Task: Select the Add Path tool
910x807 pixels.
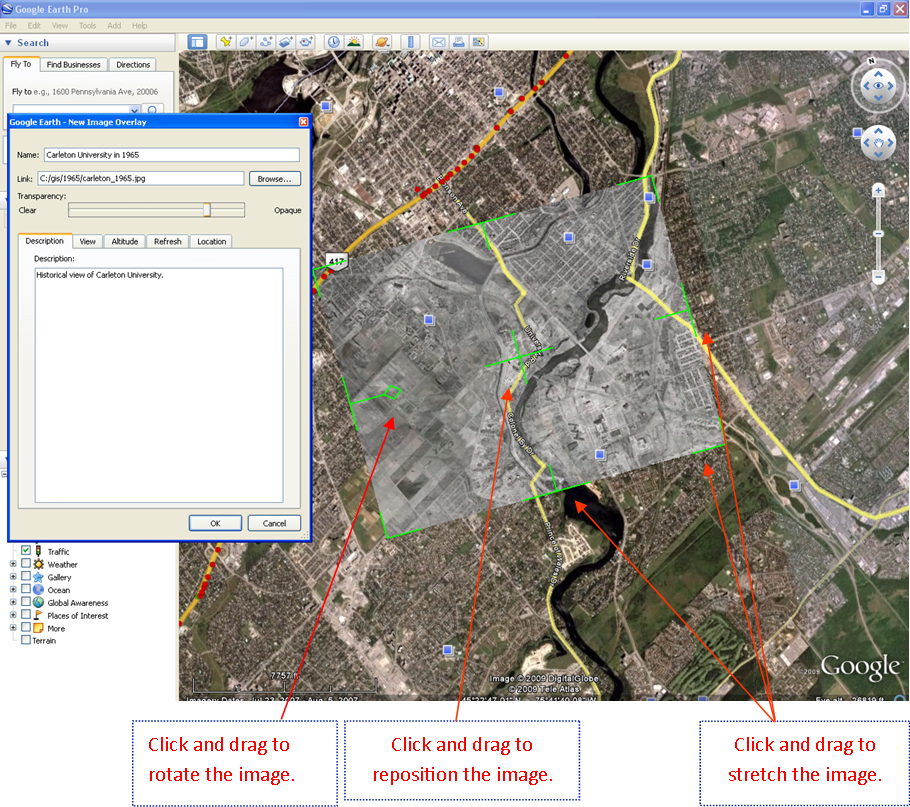Action: coord(263,41)
